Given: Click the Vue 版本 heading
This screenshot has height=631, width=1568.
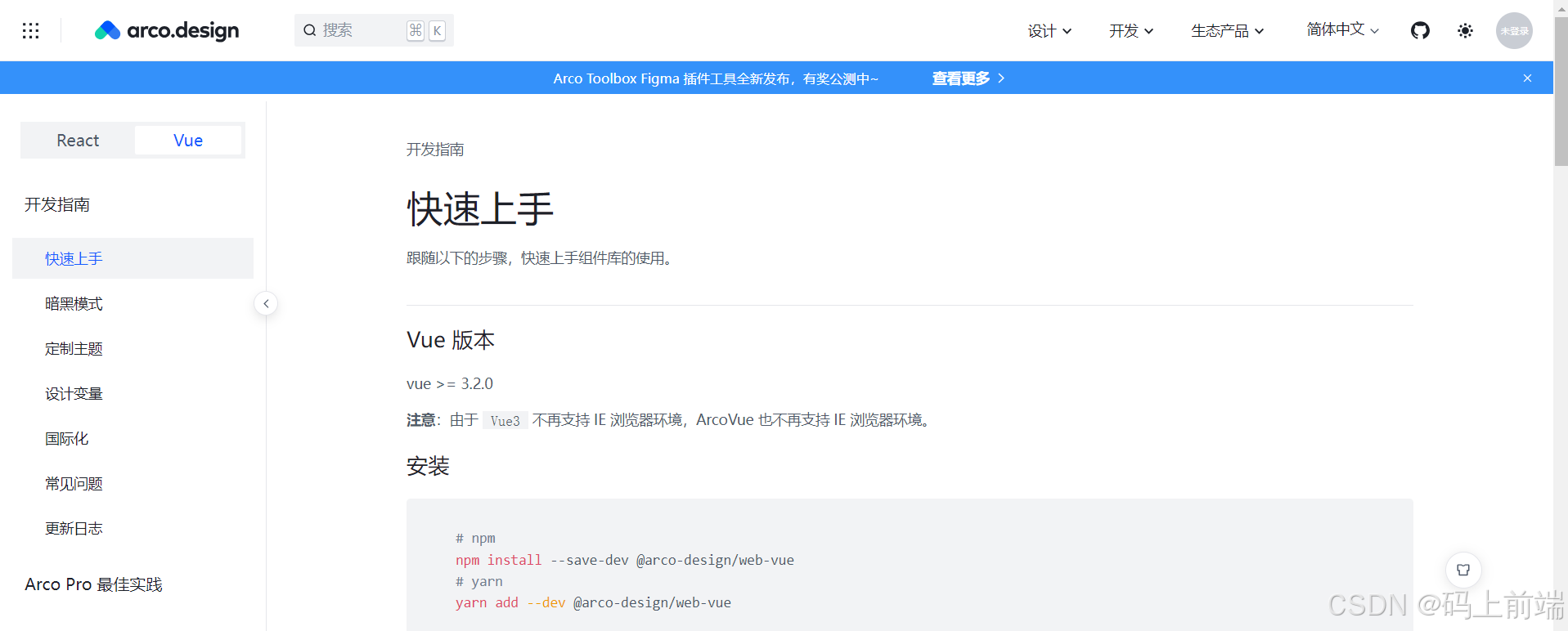Looking at the screenshot, I should tap(451, 340).
